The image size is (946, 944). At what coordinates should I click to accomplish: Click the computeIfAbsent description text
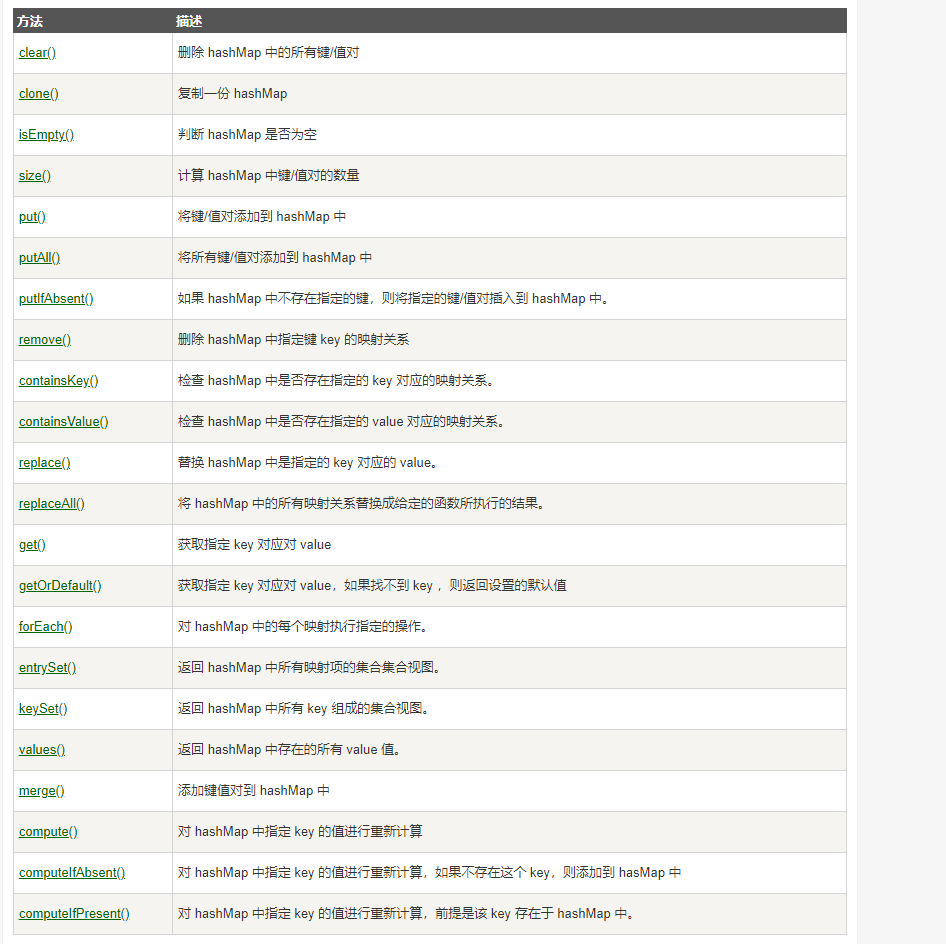click(430, 873)
